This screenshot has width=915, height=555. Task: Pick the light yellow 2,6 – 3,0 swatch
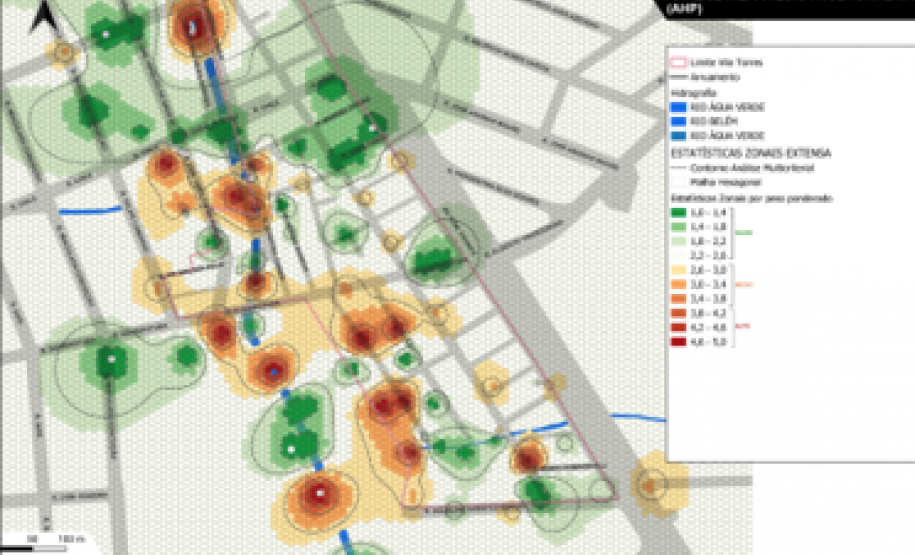pyautogui.click(x=677, y=270)
